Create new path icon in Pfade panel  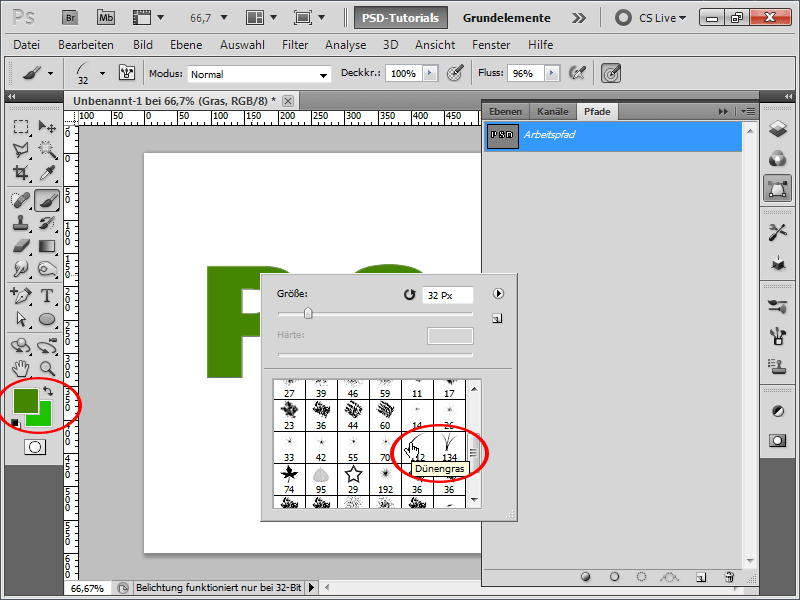pyautogui.click(x=702, y=577)
